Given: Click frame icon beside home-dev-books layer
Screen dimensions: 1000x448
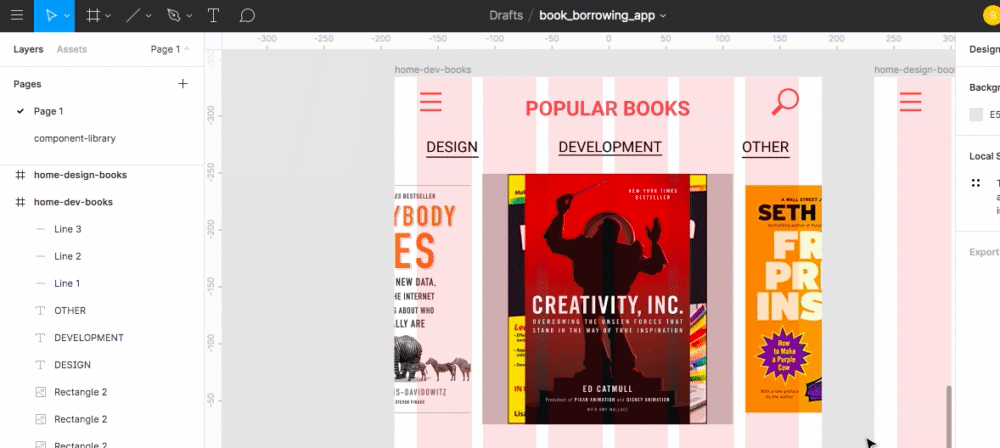Looking at the screenshot, I should 20,202.
